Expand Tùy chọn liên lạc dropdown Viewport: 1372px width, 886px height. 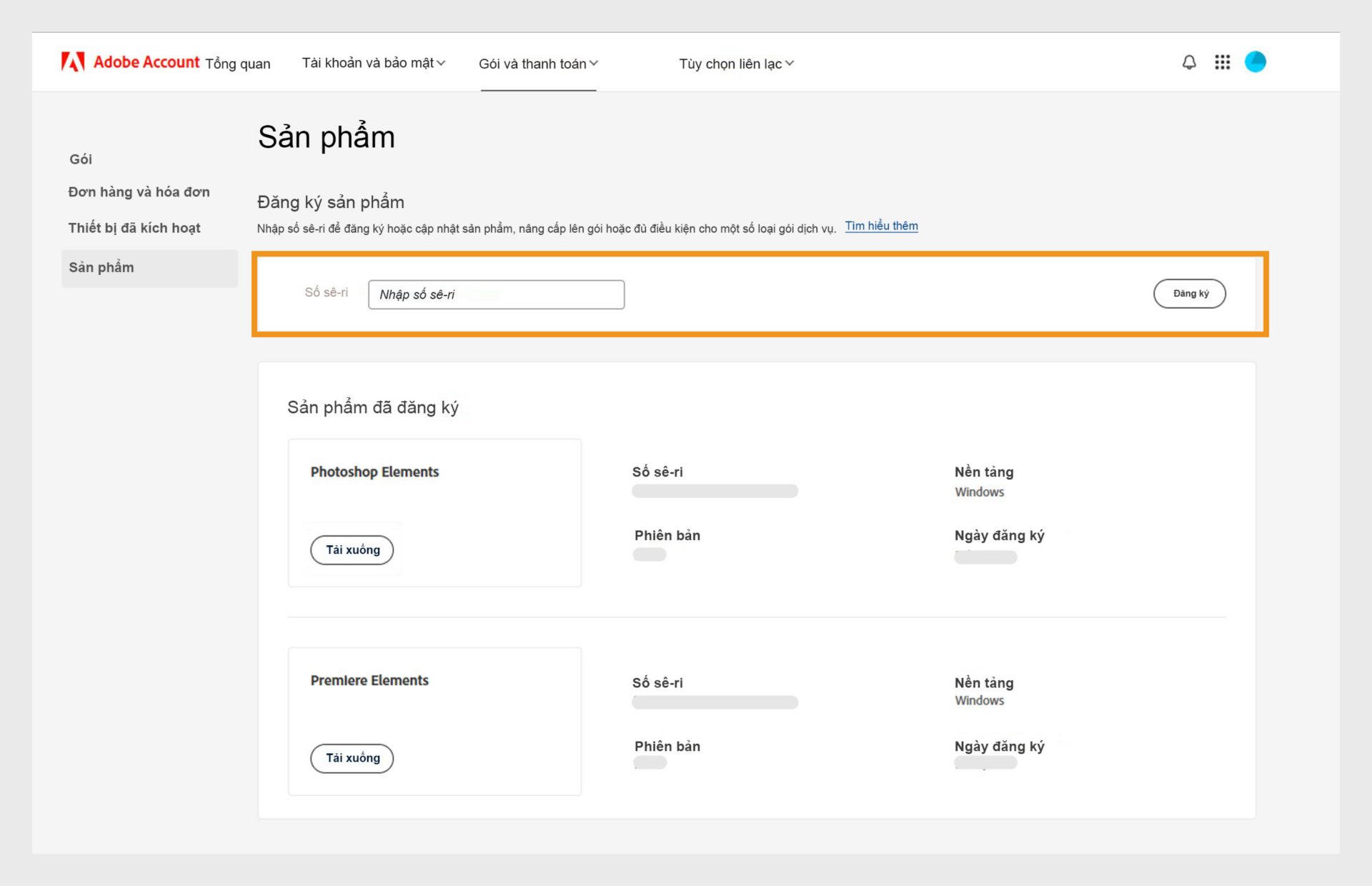[736, 64]
